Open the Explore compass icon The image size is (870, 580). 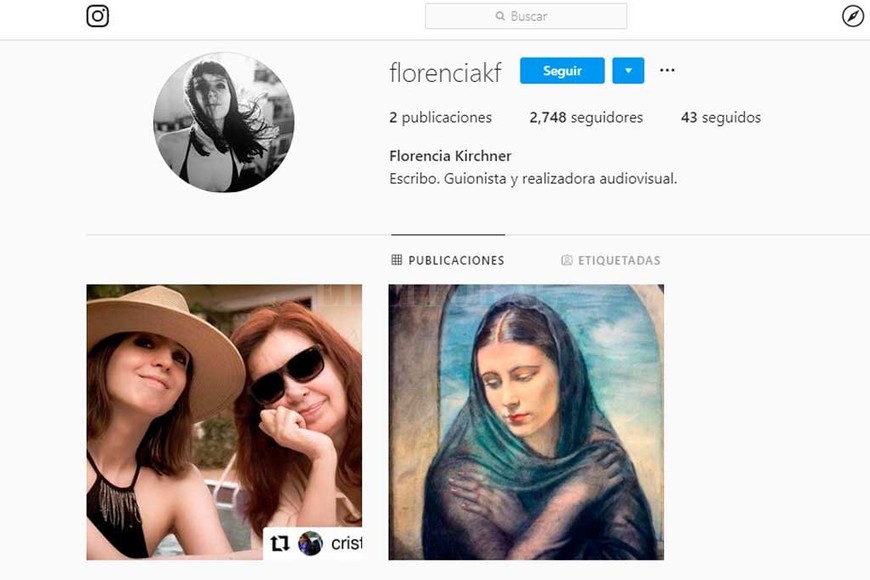click(851, 16)
